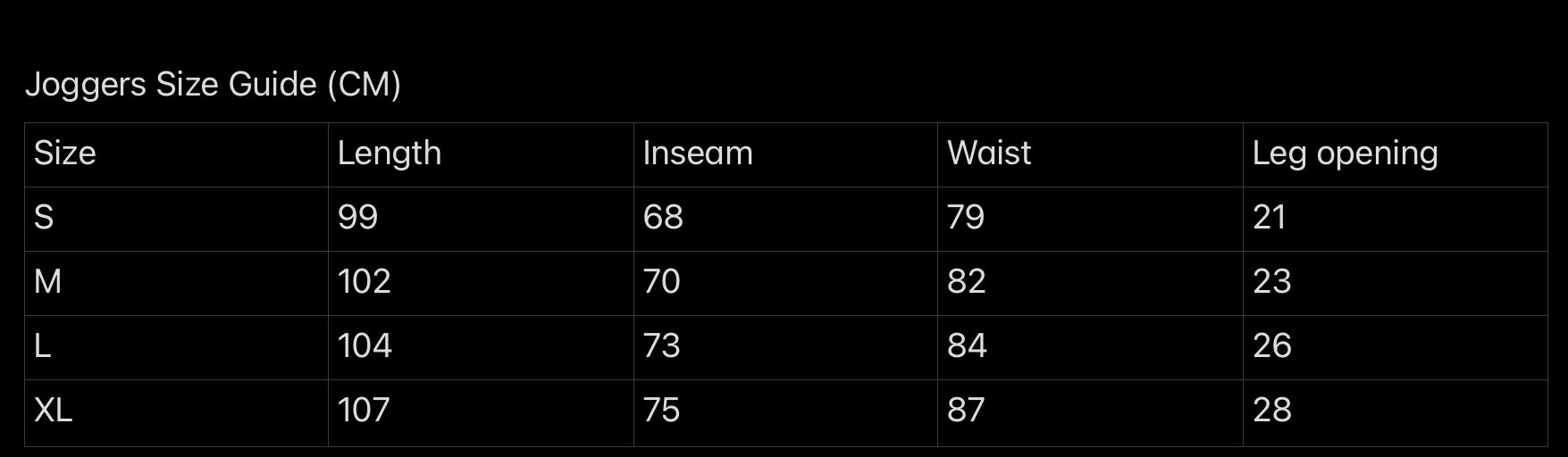Click the medium length value 102
The height and width of the screenshot is (457, 1568).
tap(365, 282)
